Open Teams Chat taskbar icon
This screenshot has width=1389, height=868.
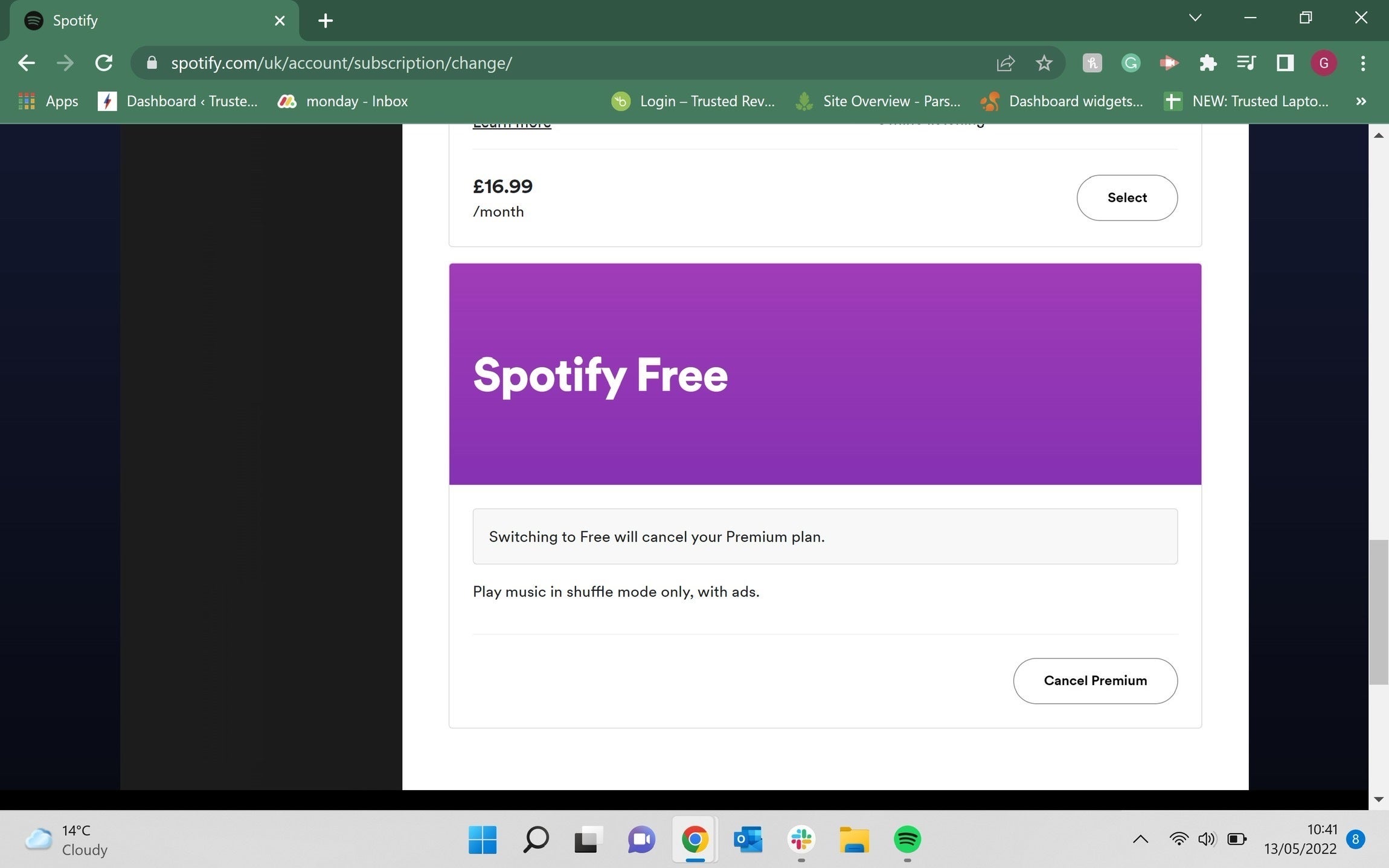point(641,839)
